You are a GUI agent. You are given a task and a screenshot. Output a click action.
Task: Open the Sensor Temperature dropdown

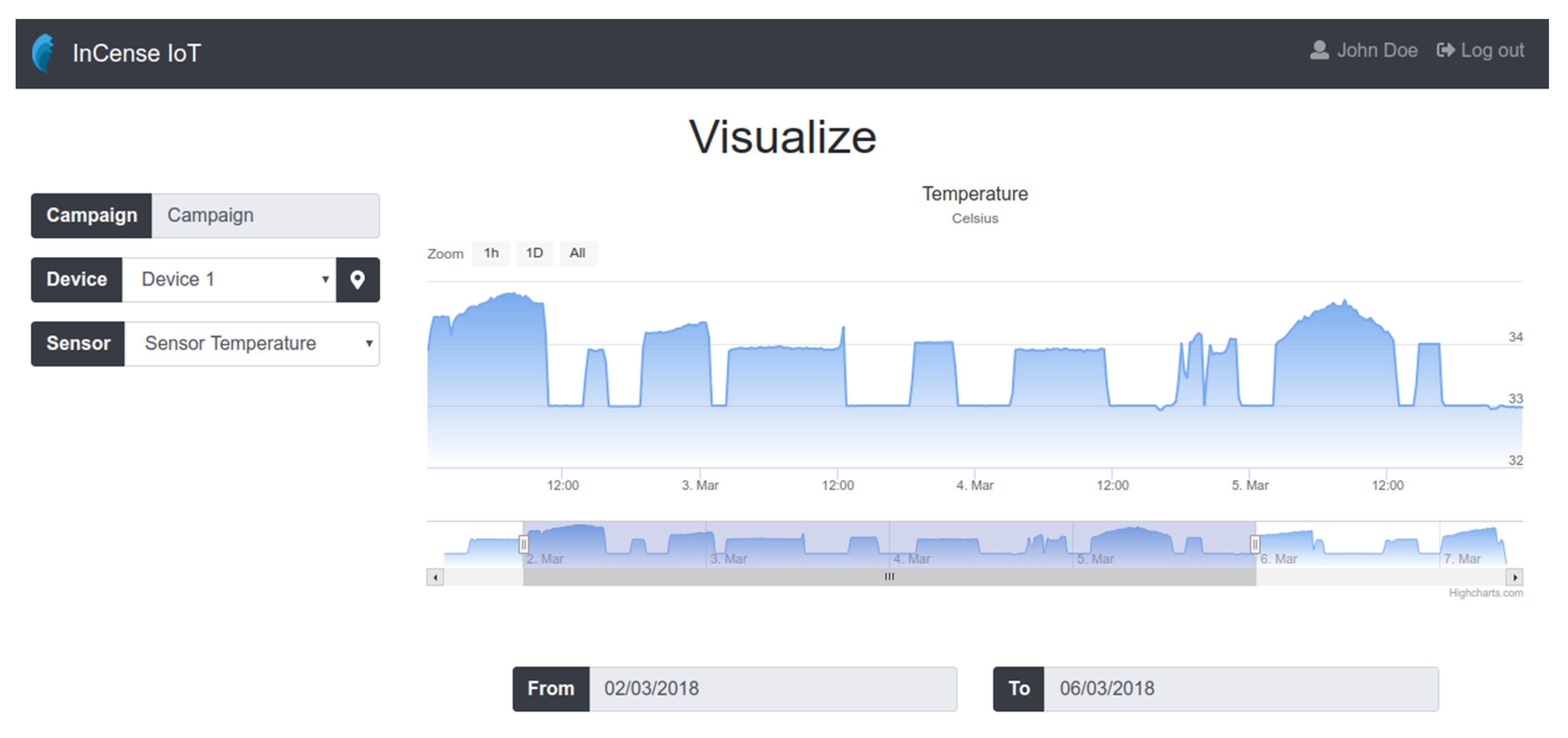pyautogui.click(x=252, y=344)
